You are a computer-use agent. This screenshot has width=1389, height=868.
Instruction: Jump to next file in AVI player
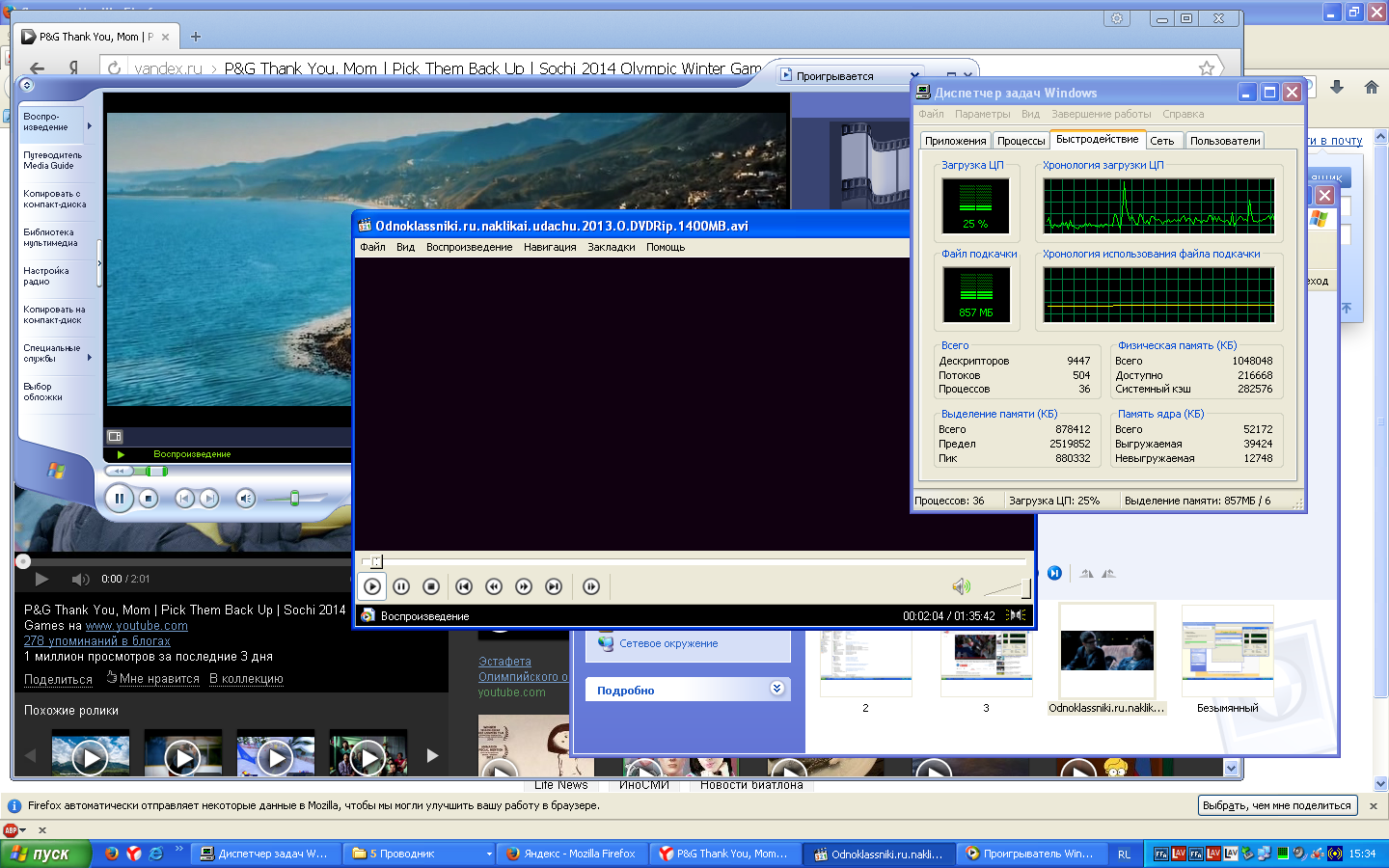tap(554, 586)
